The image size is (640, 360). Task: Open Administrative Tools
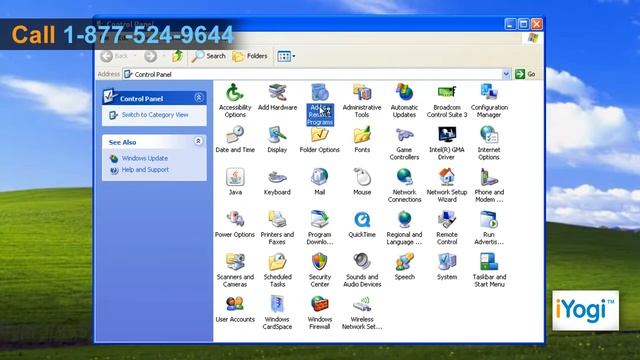coord(362,100)
